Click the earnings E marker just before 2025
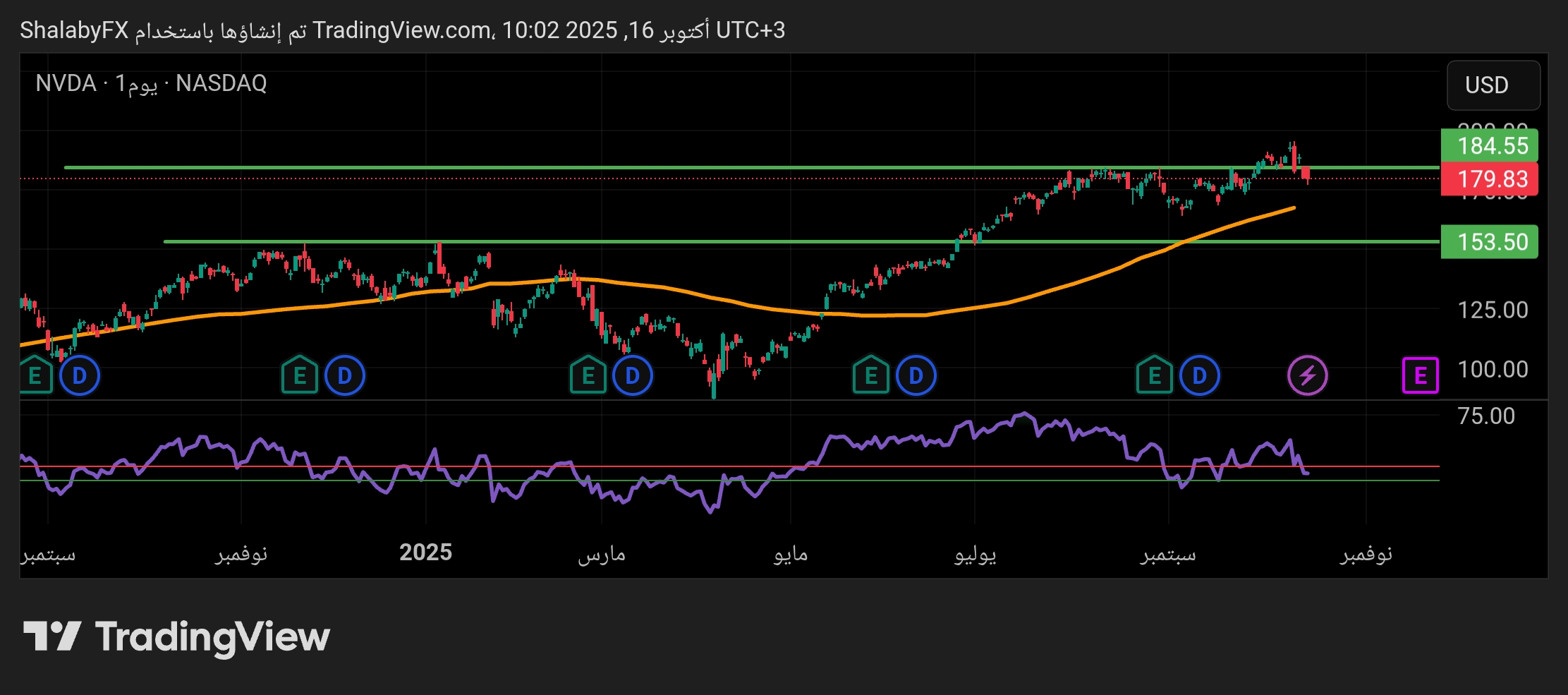Screen dimensions: 1568x695 [x=299, y=375]
